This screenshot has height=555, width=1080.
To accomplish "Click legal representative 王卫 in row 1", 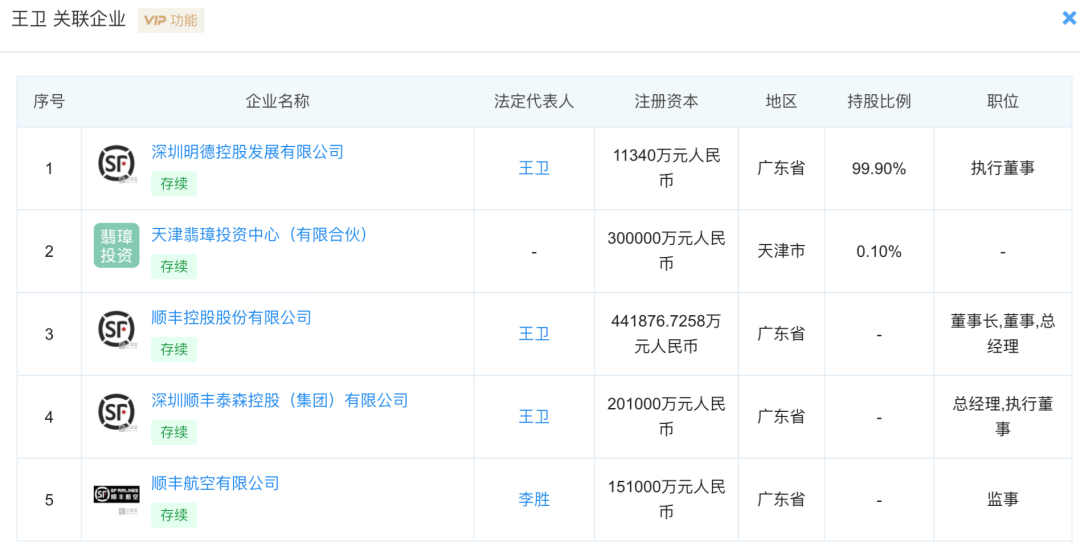I will tap(534, 168).
